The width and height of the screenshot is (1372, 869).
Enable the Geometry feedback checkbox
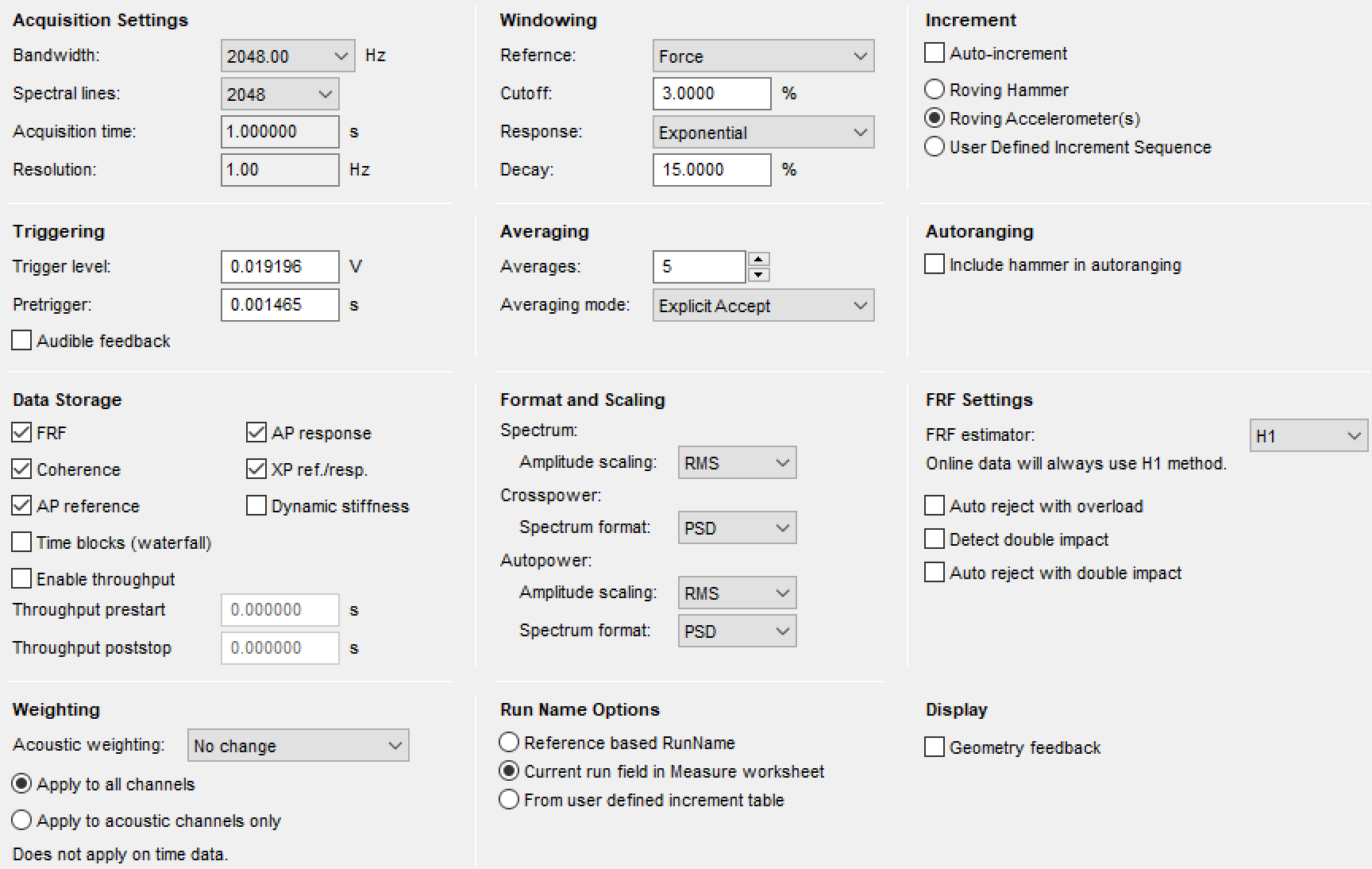(x=935, y=747)
